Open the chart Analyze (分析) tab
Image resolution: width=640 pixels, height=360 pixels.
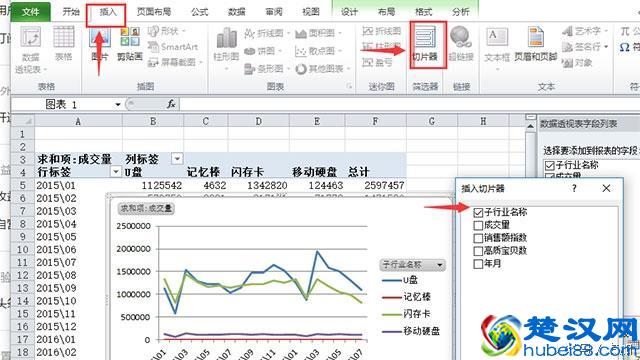(460, 12)
